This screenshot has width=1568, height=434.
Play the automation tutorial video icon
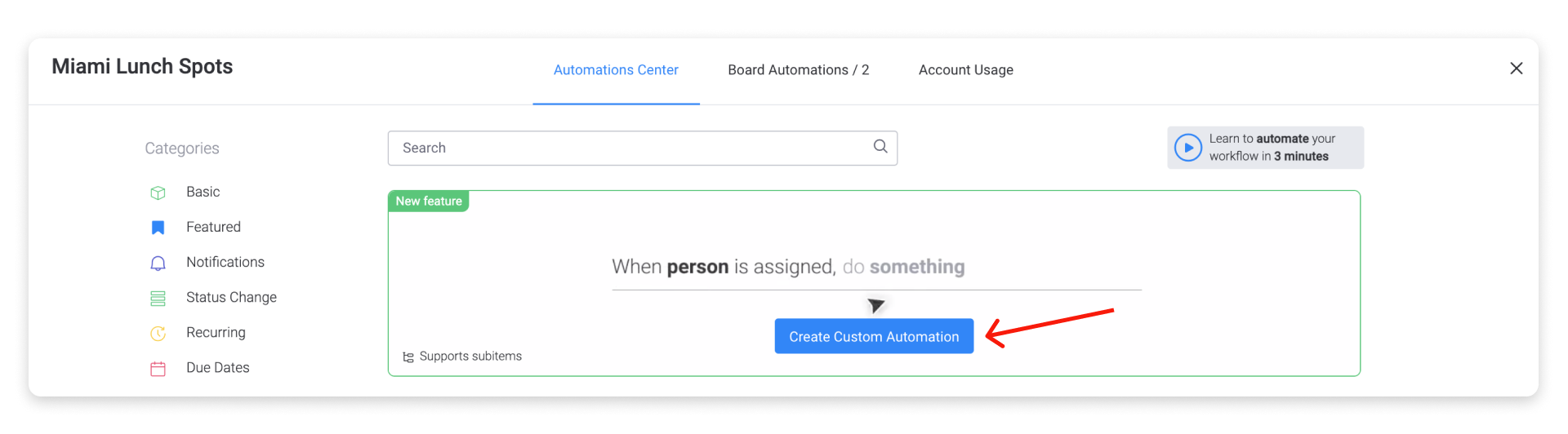click(1187, 148)
